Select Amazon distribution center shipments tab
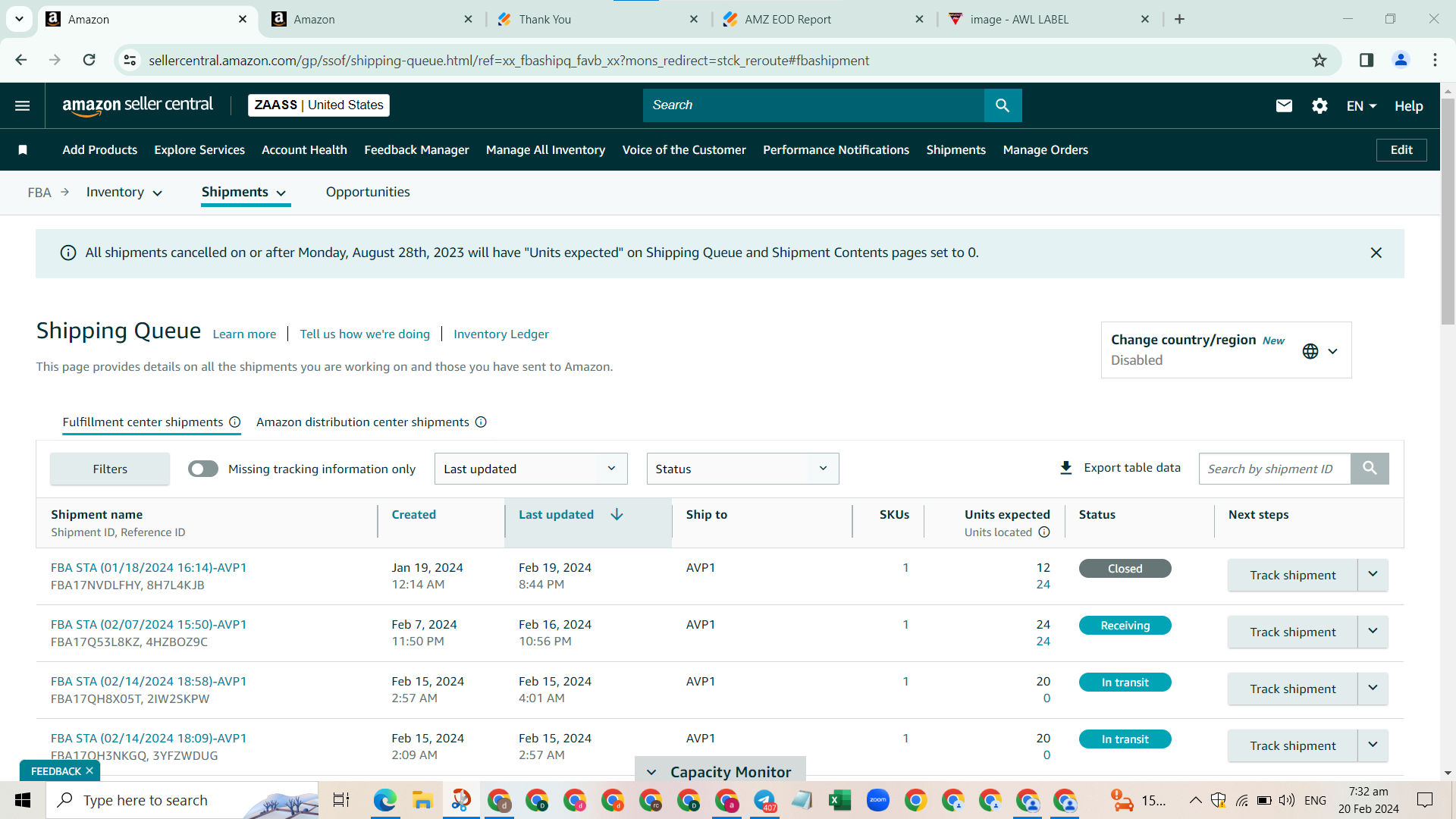This screenshot has width=1456, height=819. tap(362, 422)
